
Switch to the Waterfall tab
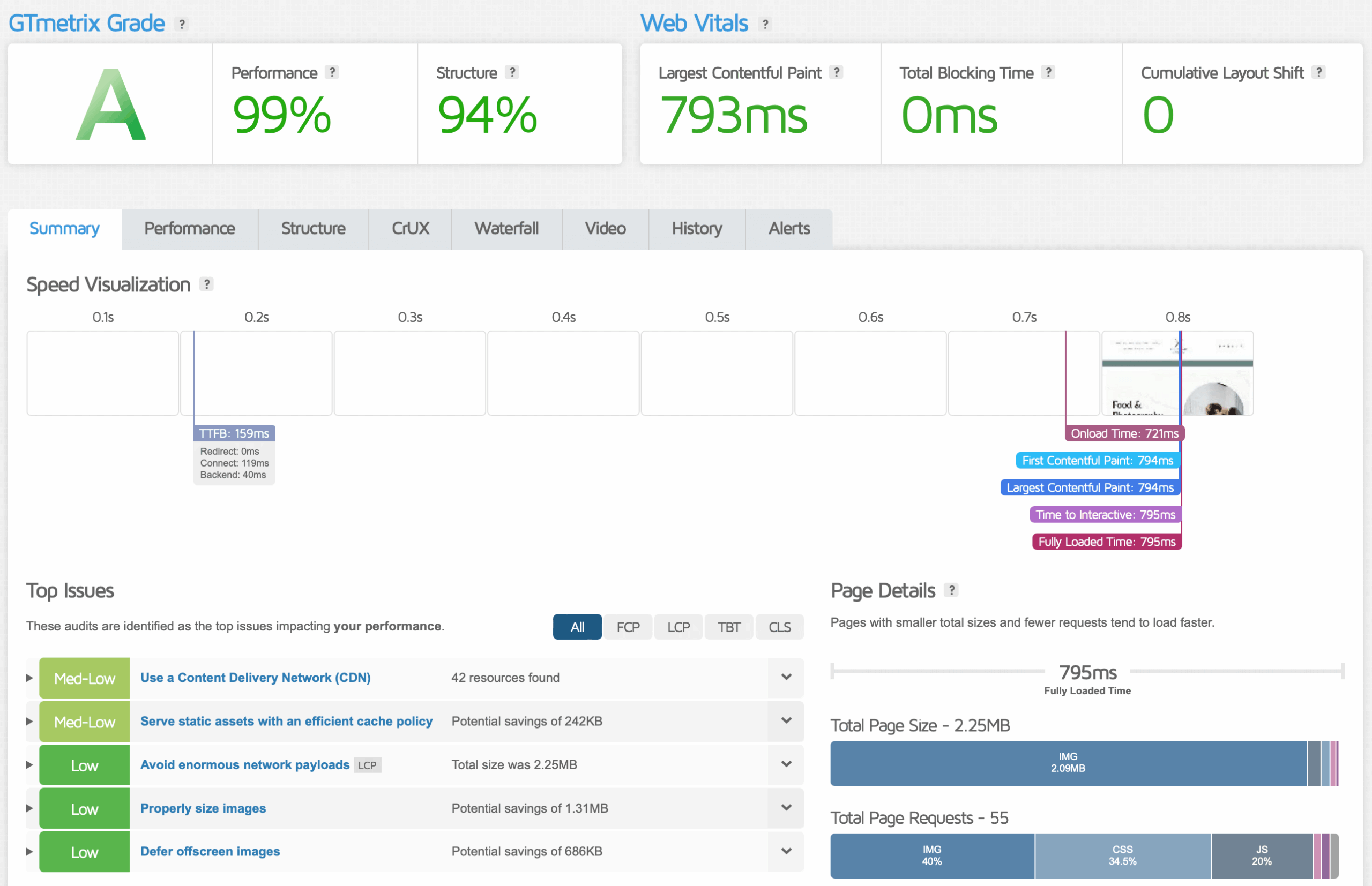(506, 228)
